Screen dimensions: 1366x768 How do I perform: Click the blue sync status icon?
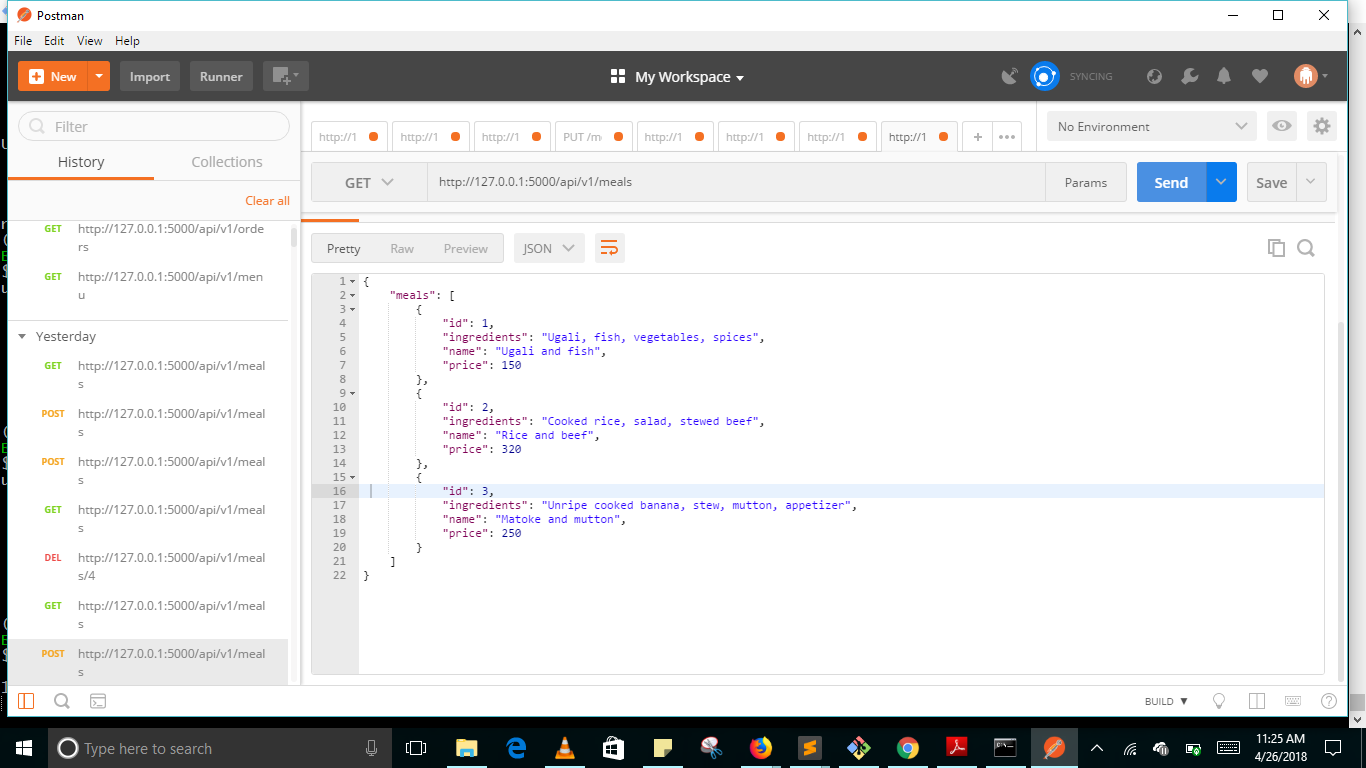tap(1045, 76)
